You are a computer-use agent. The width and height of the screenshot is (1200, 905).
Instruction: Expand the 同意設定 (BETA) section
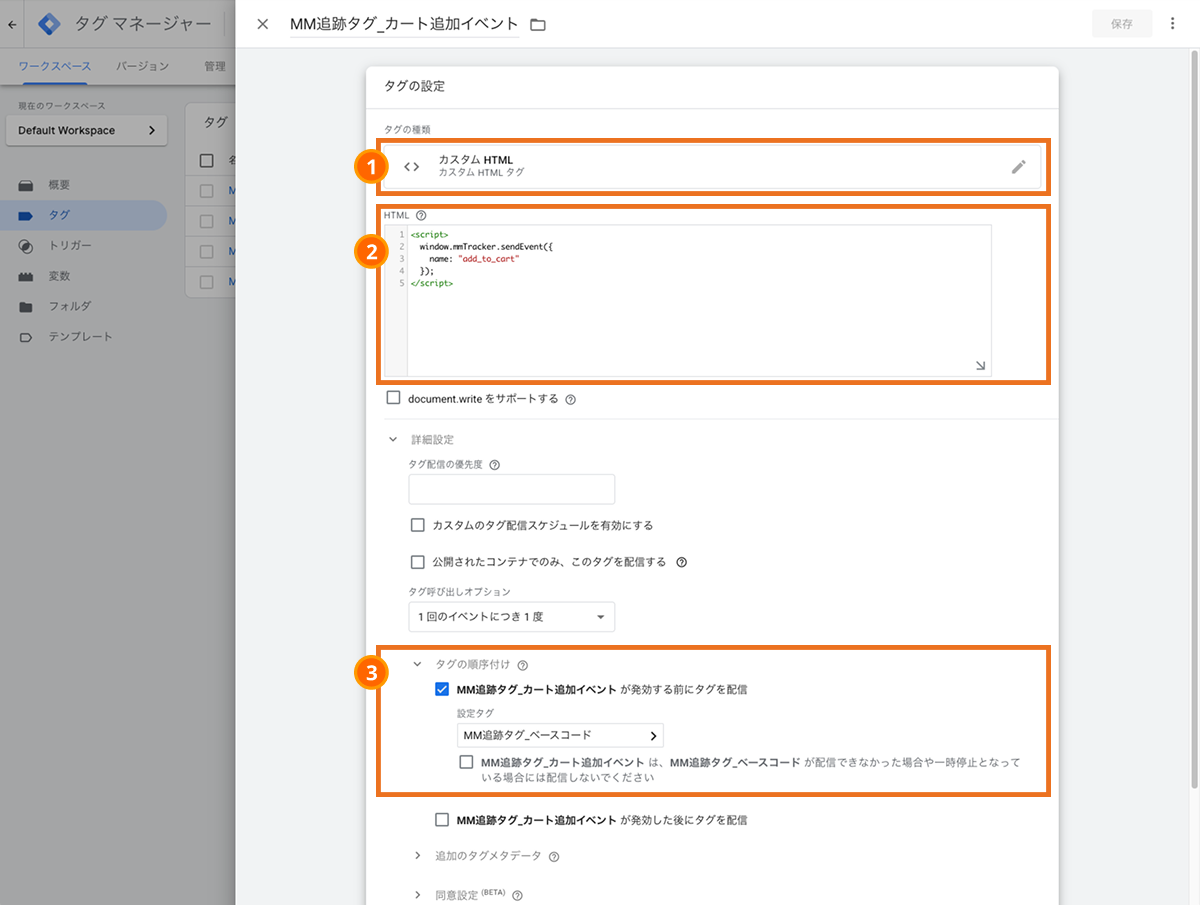(x=418, y=895)
